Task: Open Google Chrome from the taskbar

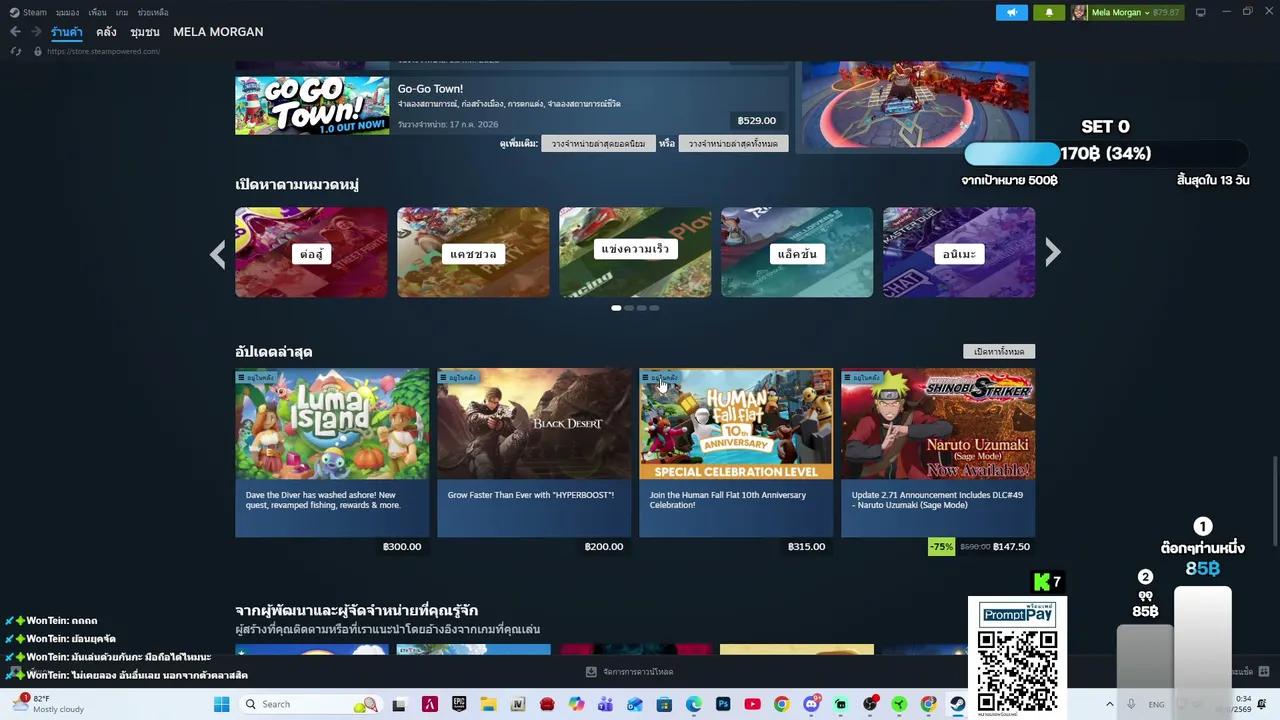Action: [782, 704]
